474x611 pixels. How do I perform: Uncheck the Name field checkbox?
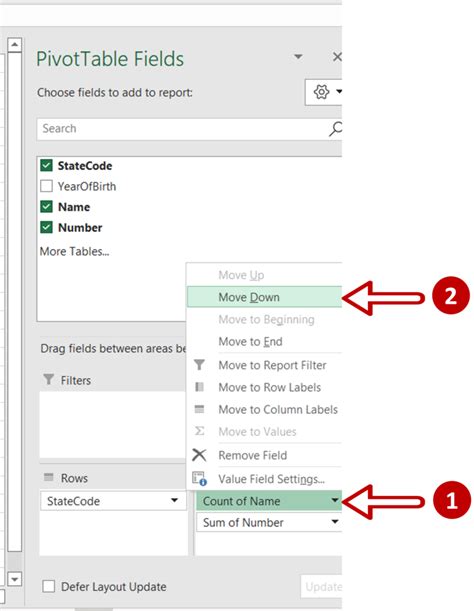[x=46, y=207]
